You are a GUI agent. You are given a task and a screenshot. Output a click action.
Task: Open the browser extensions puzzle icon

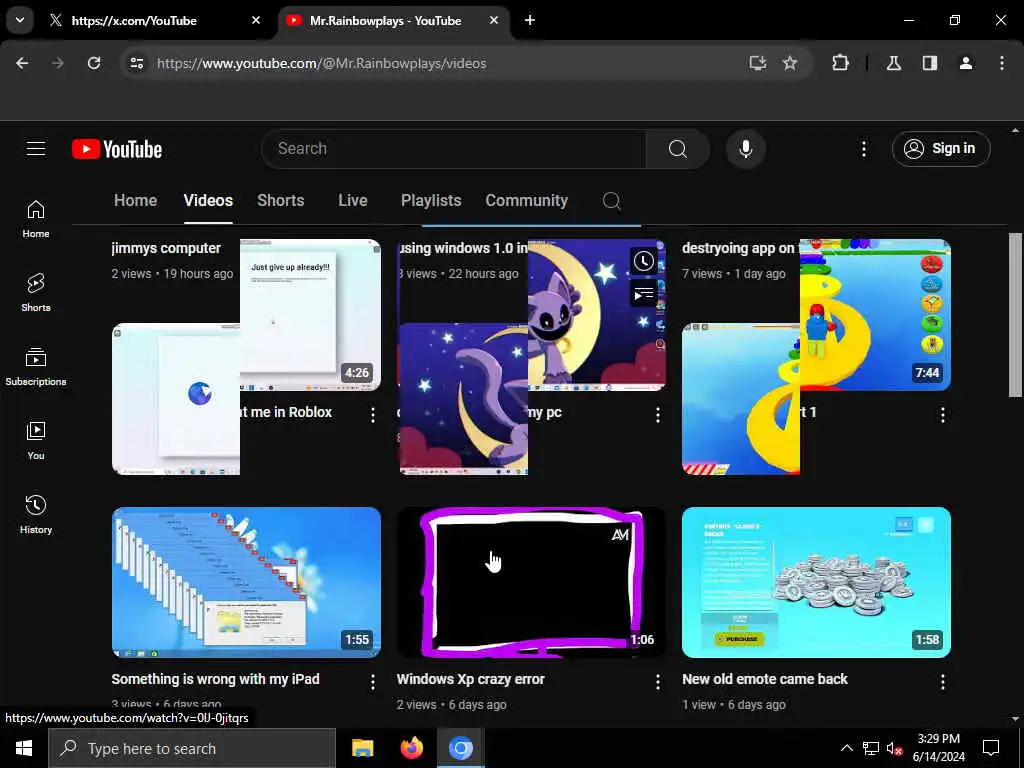(x=840, y=63)
